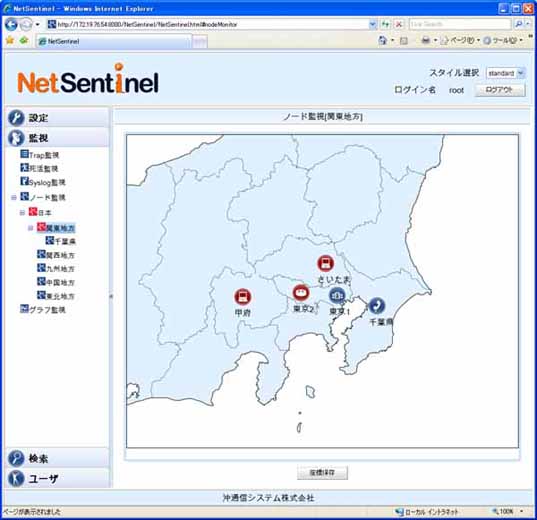The width and height of the screenshot is (537, 520).
Task: Open the 100% zoom level control
Action: pos(508,512)
